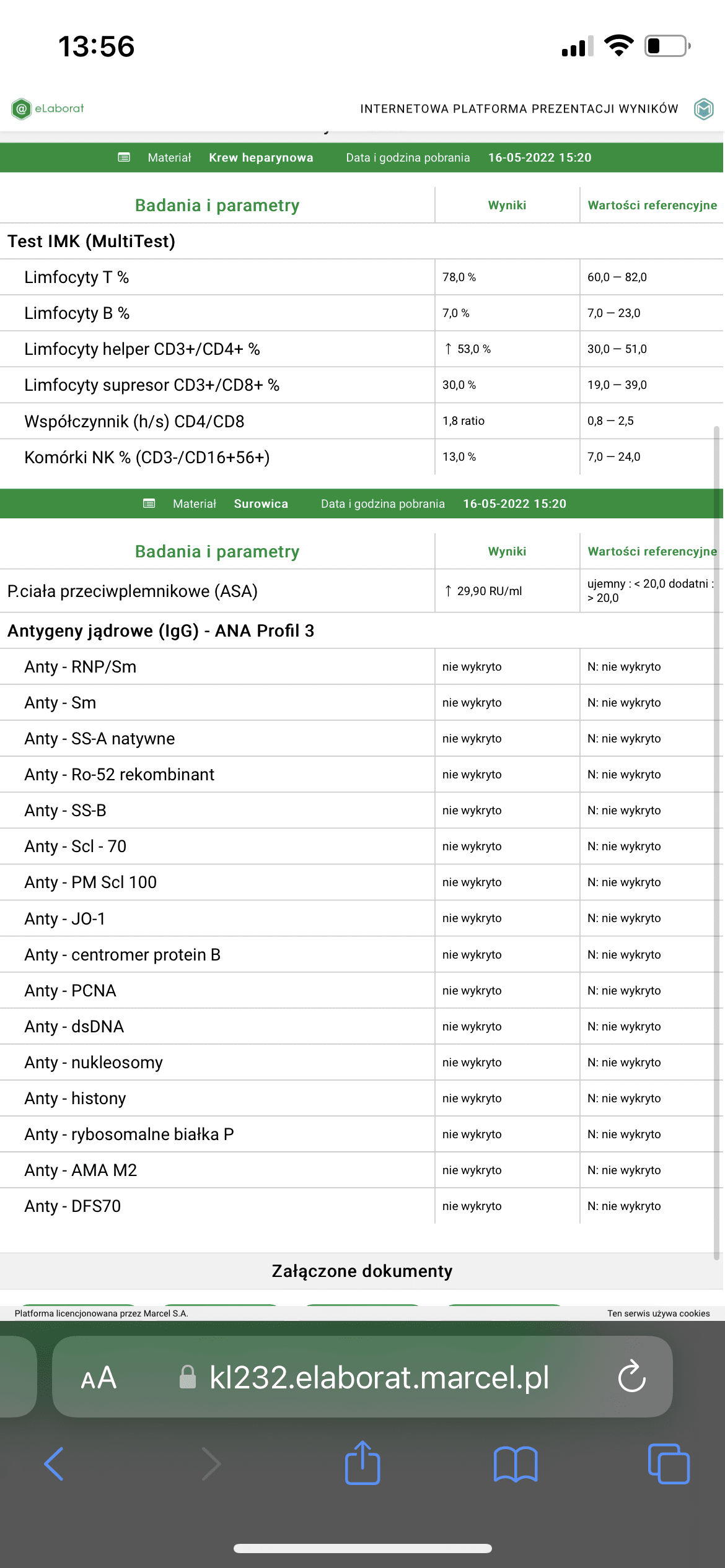This screenshot has width=725, height=1568.
Task: Select the P.ciała przeciwplemnikowe (ASA) row
Action: [x=132, y=591]
